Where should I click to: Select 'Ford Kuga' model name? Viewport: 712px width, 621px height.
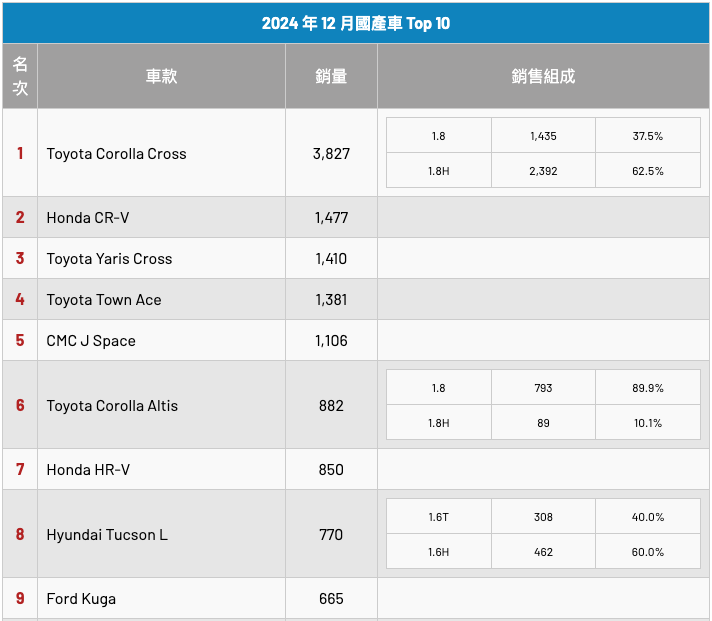pyautogui.click(x=81, y=599)
